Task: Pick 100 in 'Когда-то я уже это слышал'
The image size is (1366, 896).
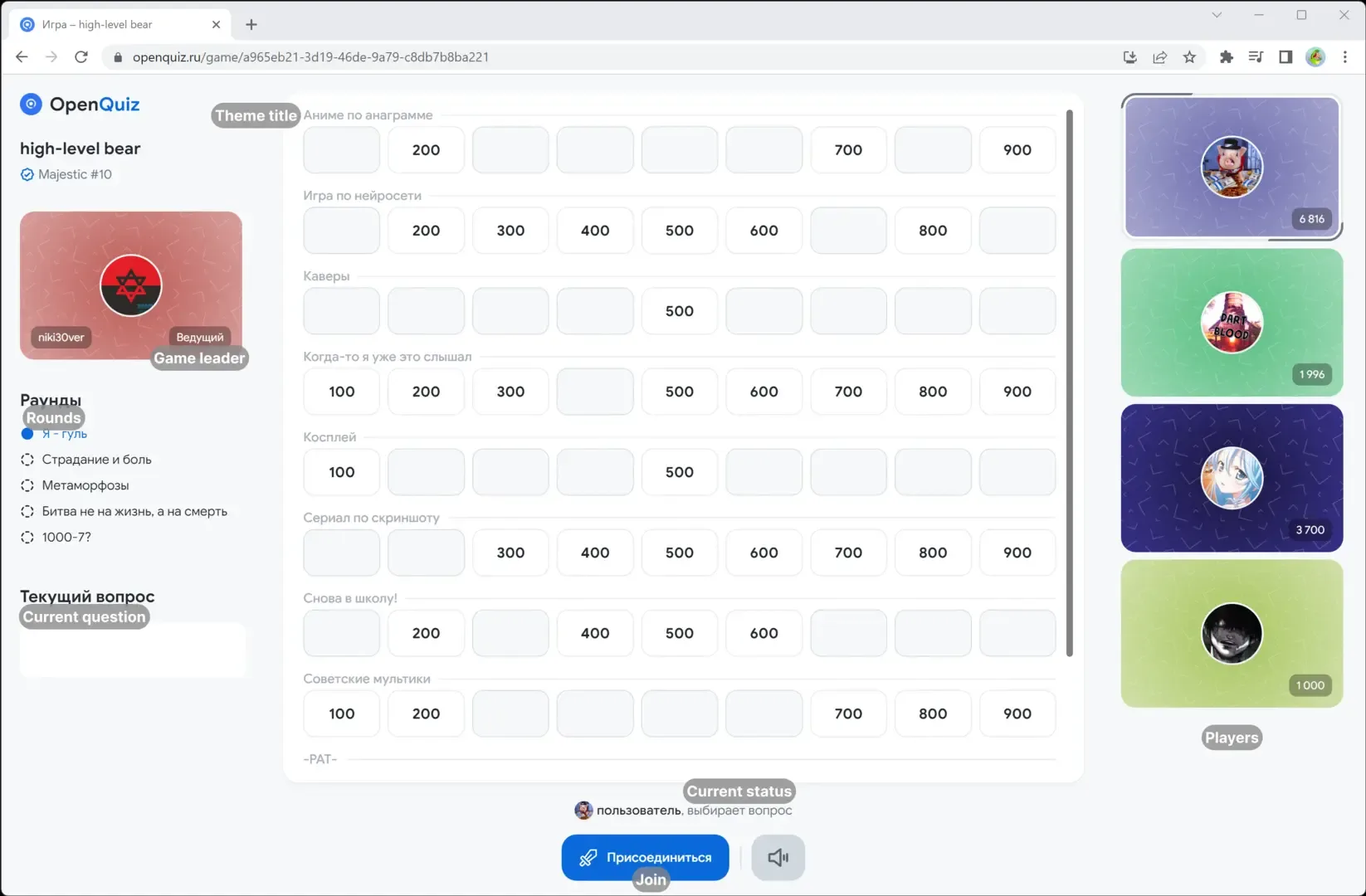Action: point(342,392)
